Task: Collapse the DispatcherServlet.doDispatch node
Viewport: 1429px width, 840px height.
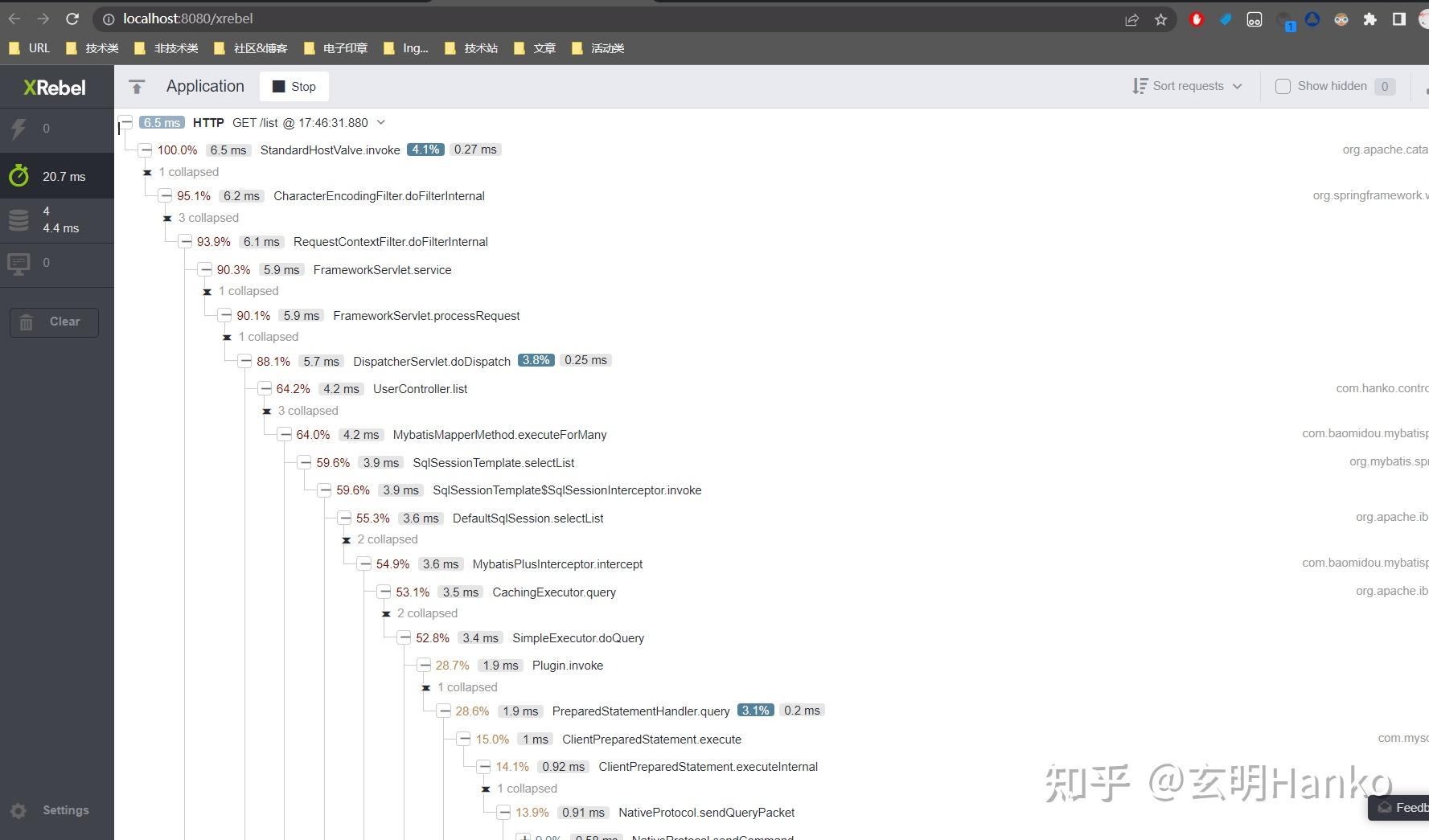Action: (x=245, y=362)
